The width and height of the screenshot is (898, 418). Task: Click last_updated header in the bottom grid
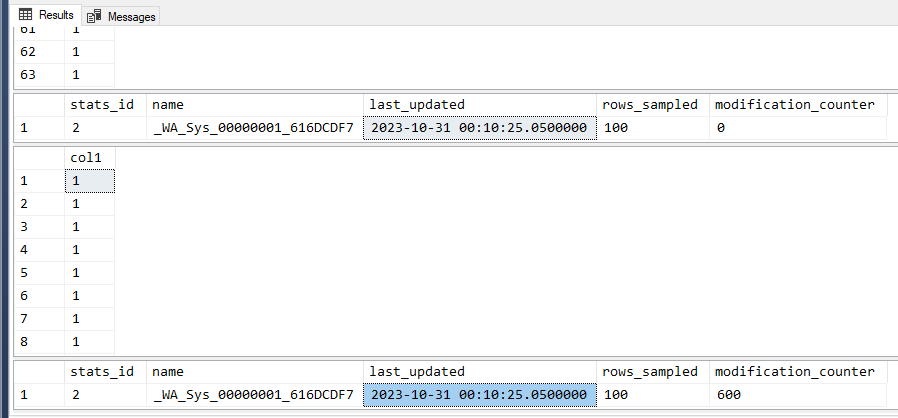click(x=480, y=371)
